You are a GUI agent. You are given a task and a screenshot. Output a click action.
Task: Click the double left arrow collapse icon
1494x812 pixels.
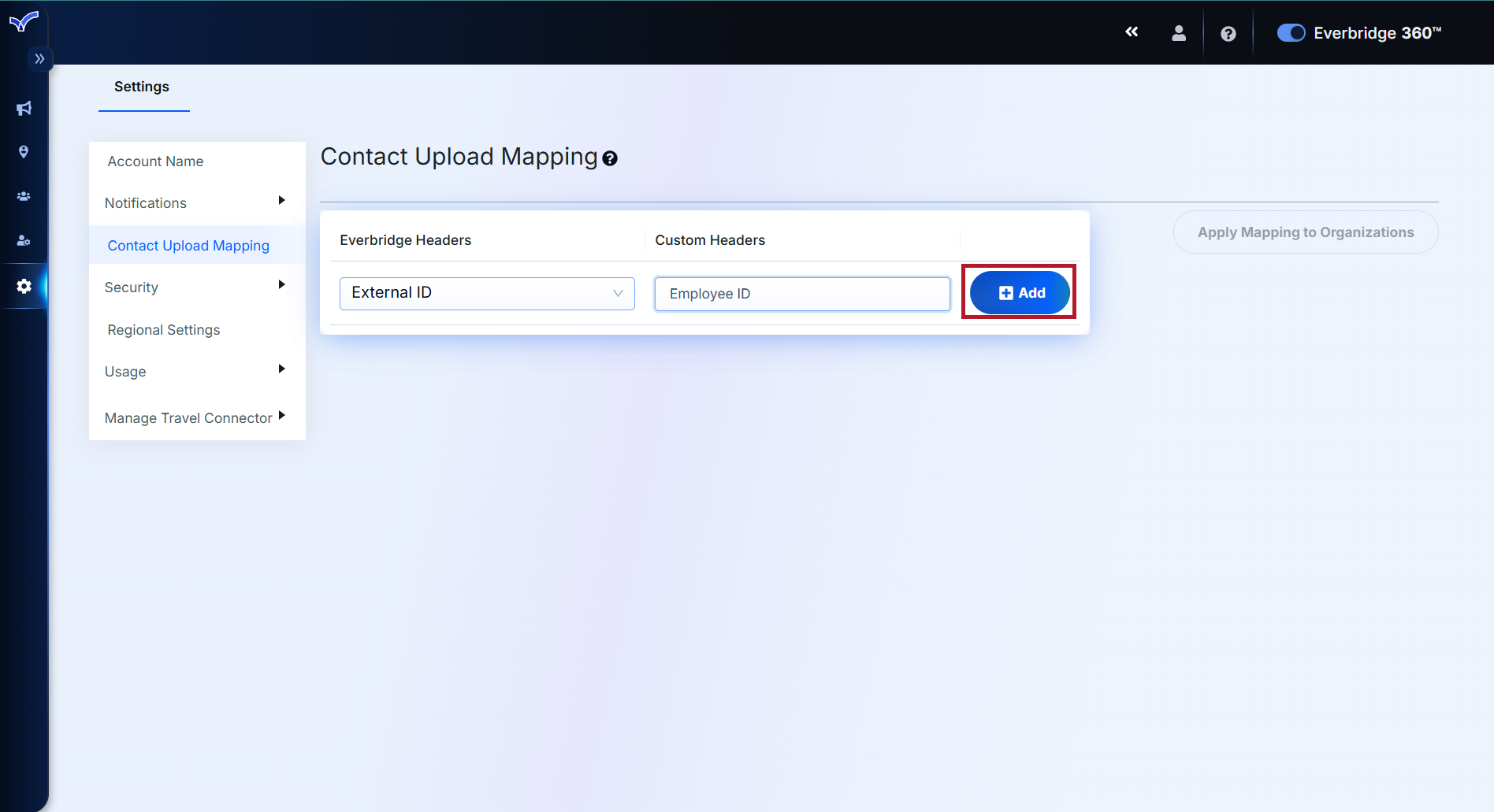click(x=1132, y=32)
